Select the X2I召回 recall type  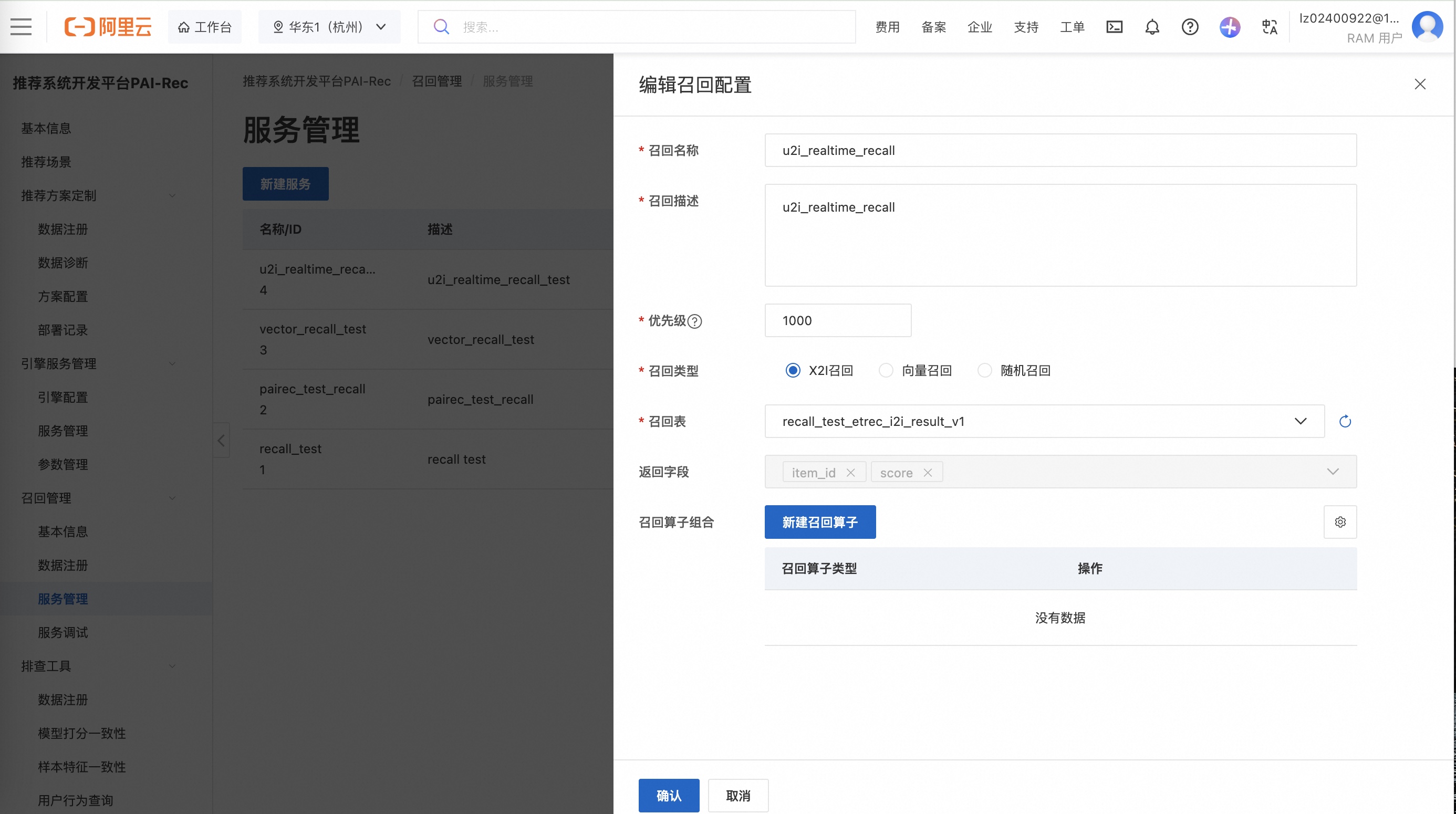pyautogui.click(x=793, y=370)
